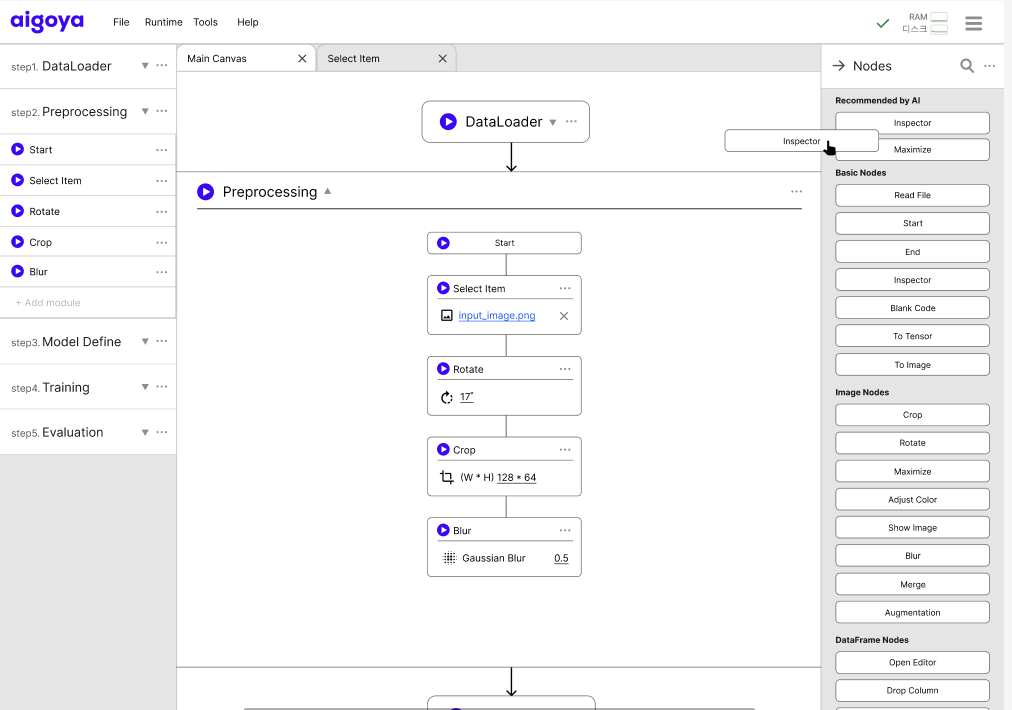
Task: Remove input_image.png with the X icon
Action: (564, 316)
